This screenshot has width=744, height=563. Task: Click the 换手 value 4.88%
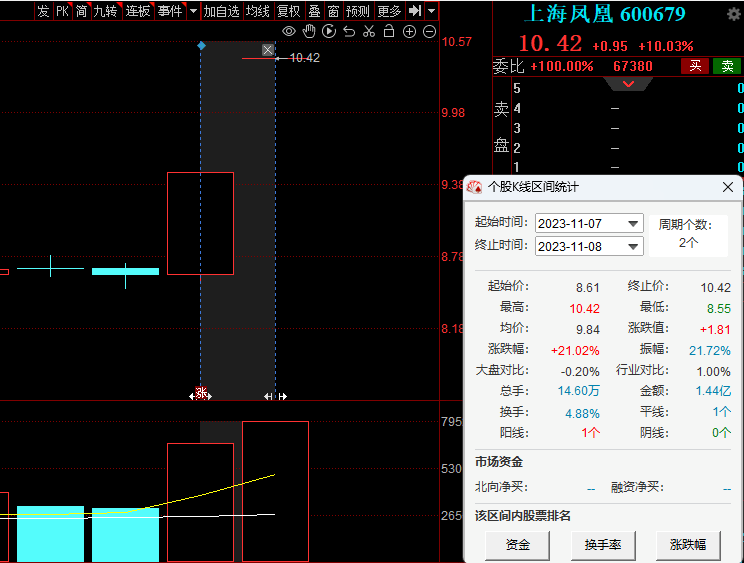[582, 414]
